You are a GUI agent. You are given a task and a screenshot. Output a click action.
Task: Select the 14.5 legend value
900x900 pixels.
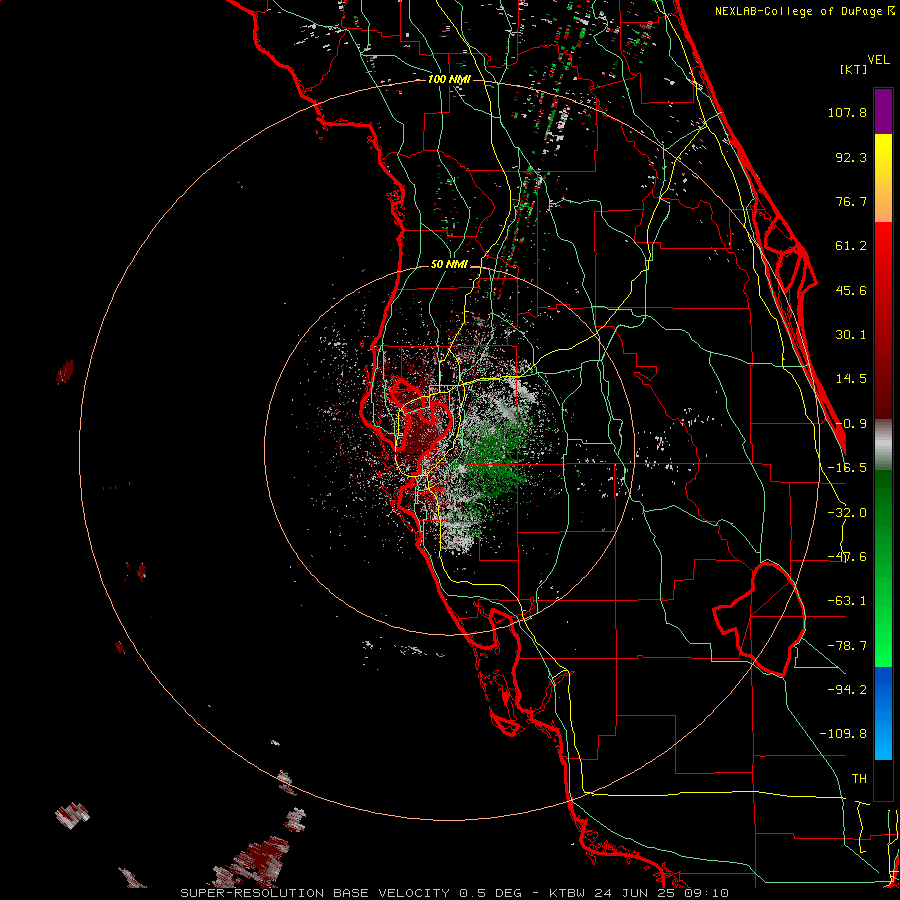851,379
